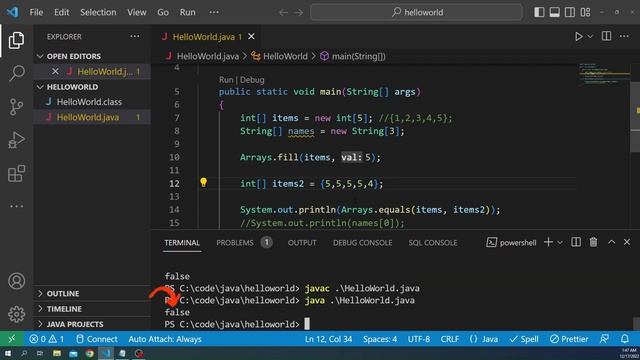Maximize the panel with up chevron
This screenshot has height=360, width=640.
(x=611, y=242)
